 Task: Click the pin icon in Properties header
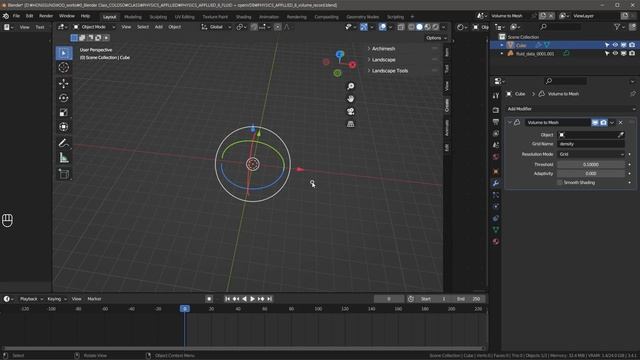633,94
